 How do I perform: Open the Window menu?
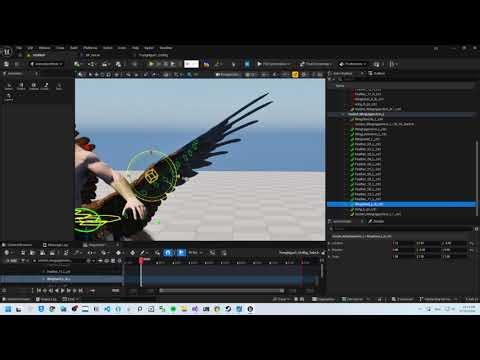tap(44, 48)
